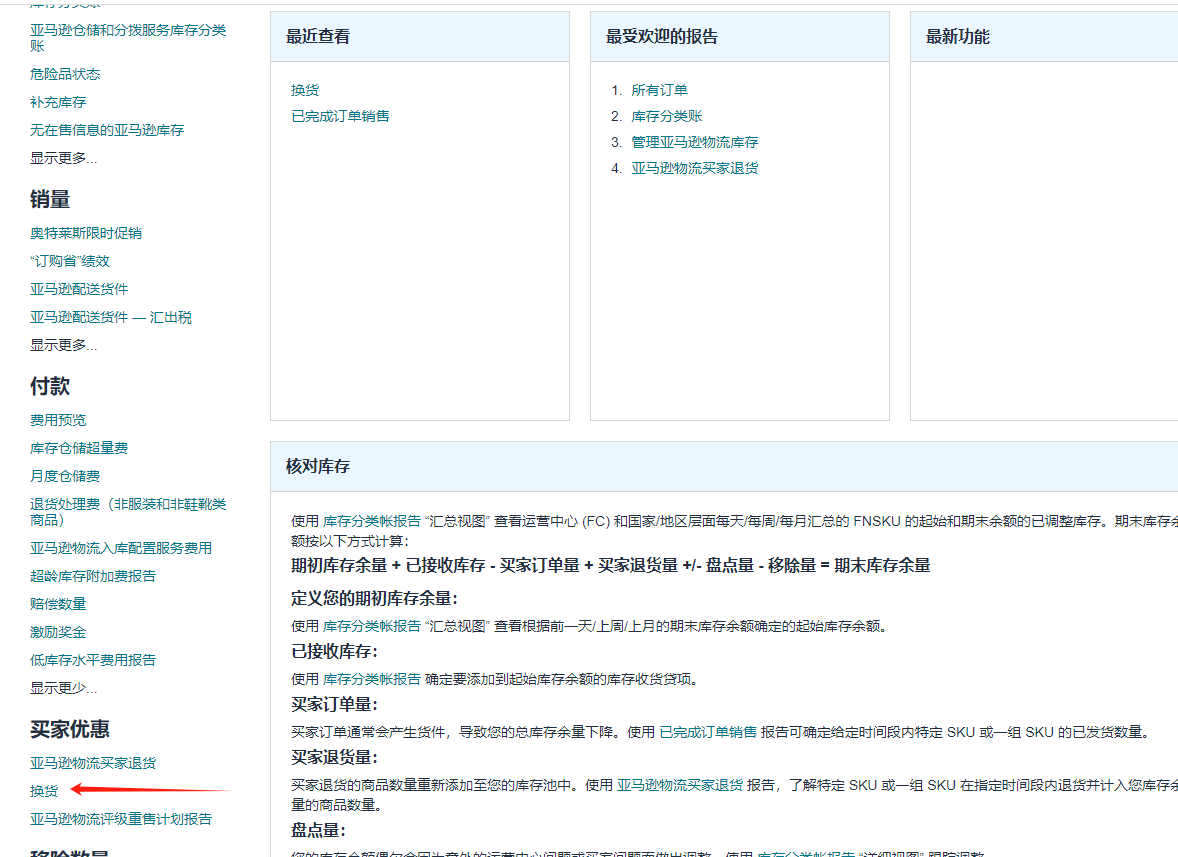Open the 月度仓储费 report

coord(65,476)
